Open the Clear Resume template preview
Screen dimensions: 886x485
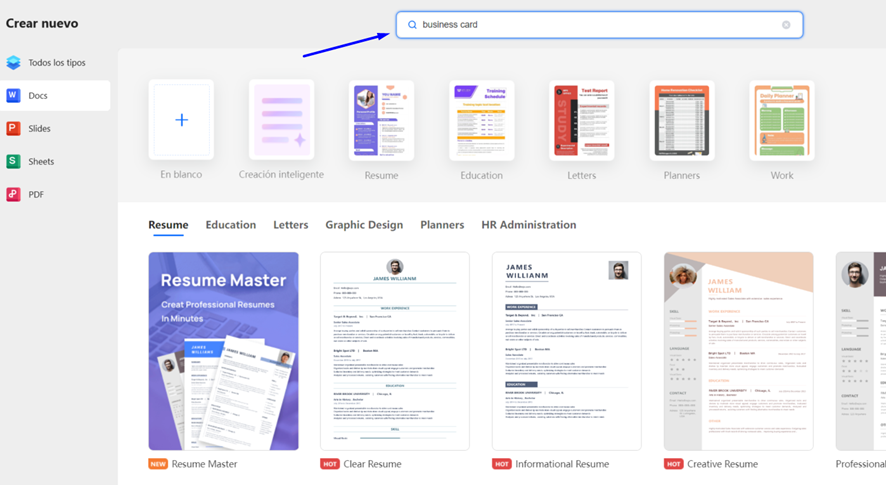click(x=395, y=351)
